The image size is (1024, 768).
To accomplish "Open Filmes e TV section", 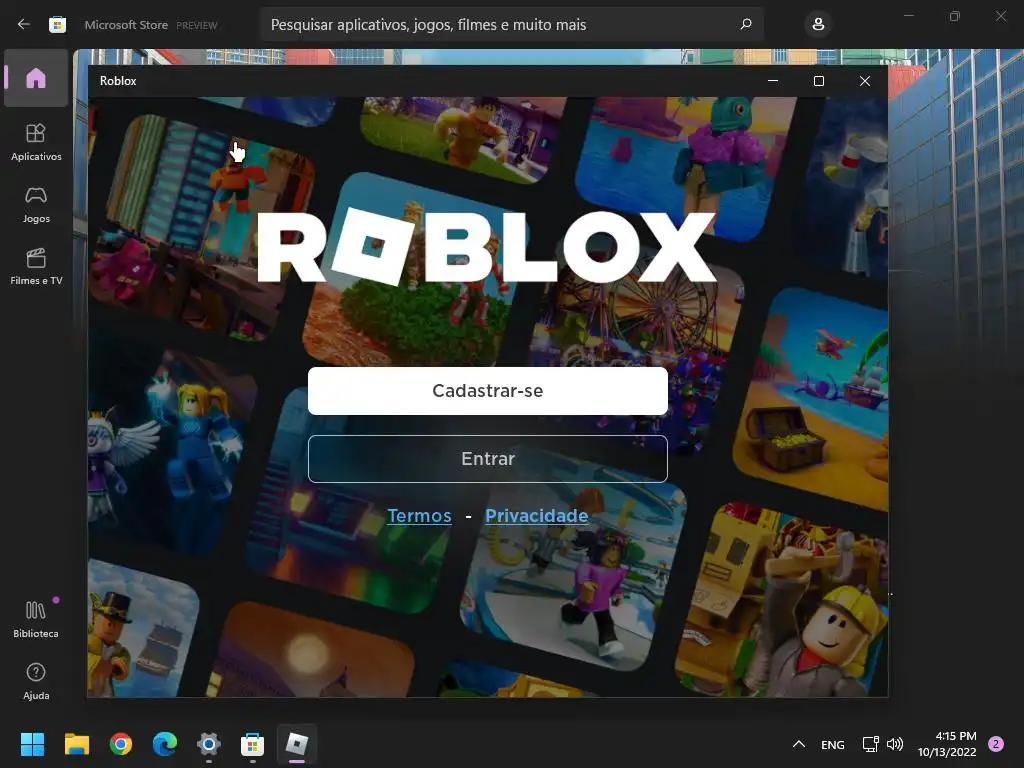I will 36,266.
